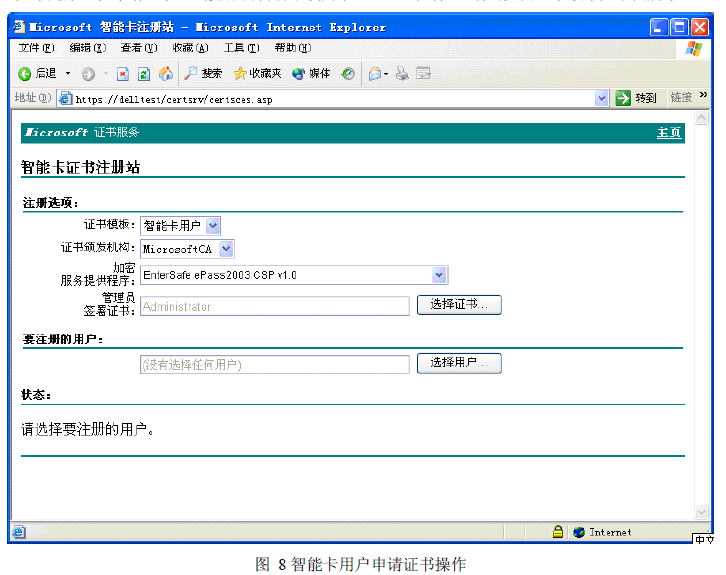The width and height of the screenshot is (726, 575).
Task: Open the View (查看) menu
Action: [x=139, y=48]
